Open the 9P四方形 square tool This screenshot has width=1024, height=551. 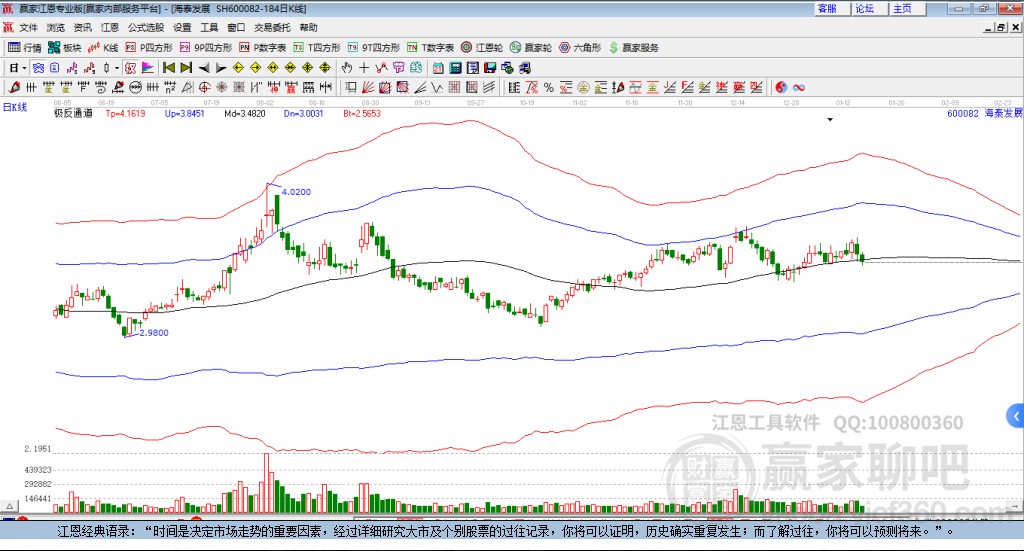tap(206, 48)
